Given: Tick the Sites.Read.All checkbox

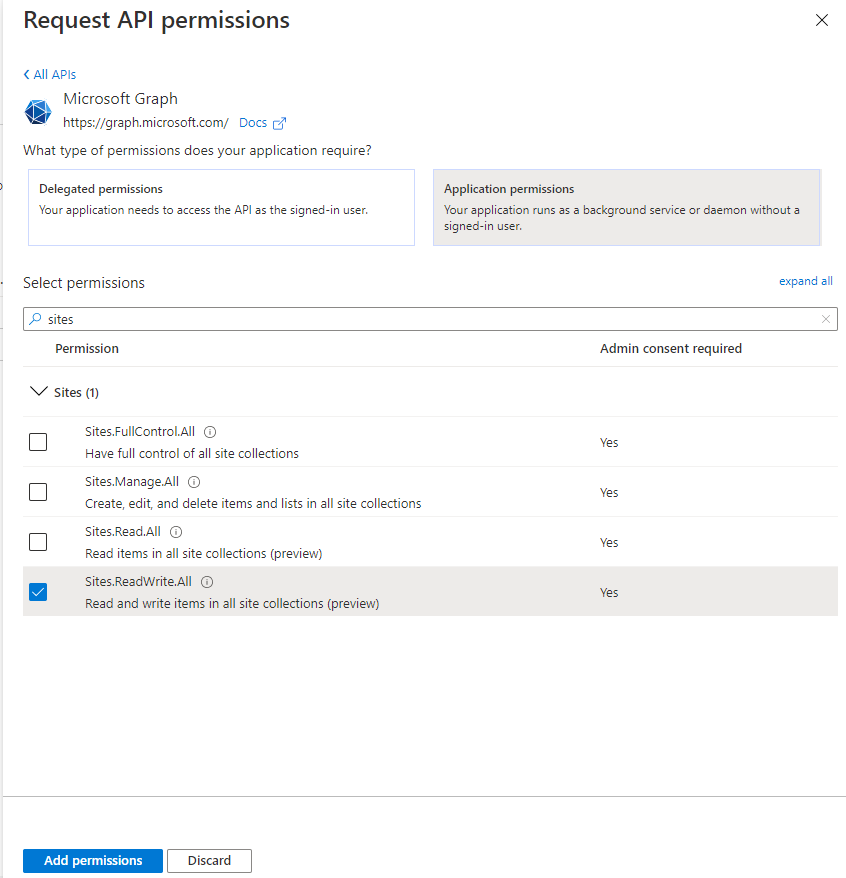Looking at the screenshot, I should pos(38,542).
